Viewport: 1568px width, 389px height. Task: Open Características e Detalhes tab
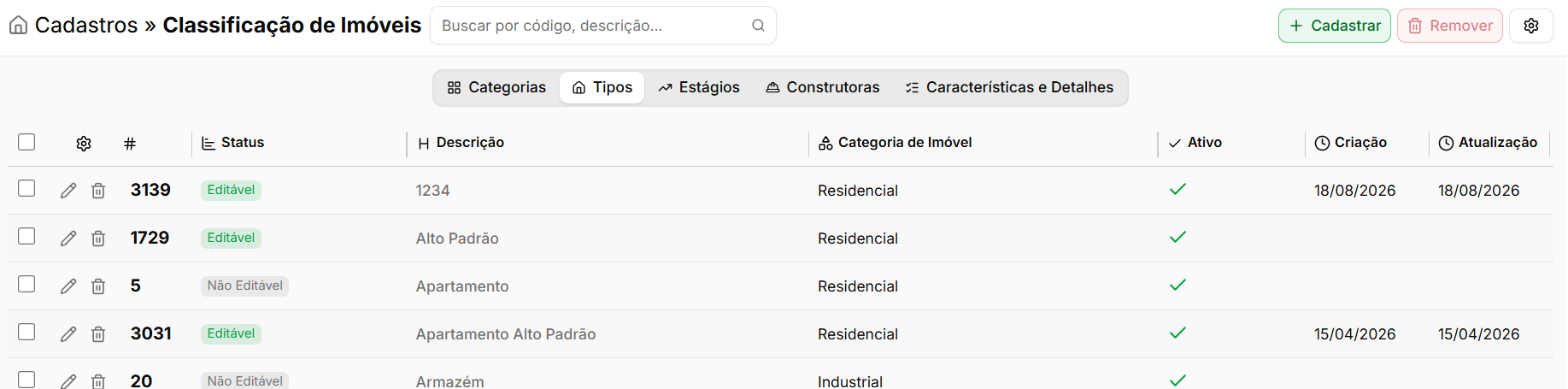click(1009, 87)
